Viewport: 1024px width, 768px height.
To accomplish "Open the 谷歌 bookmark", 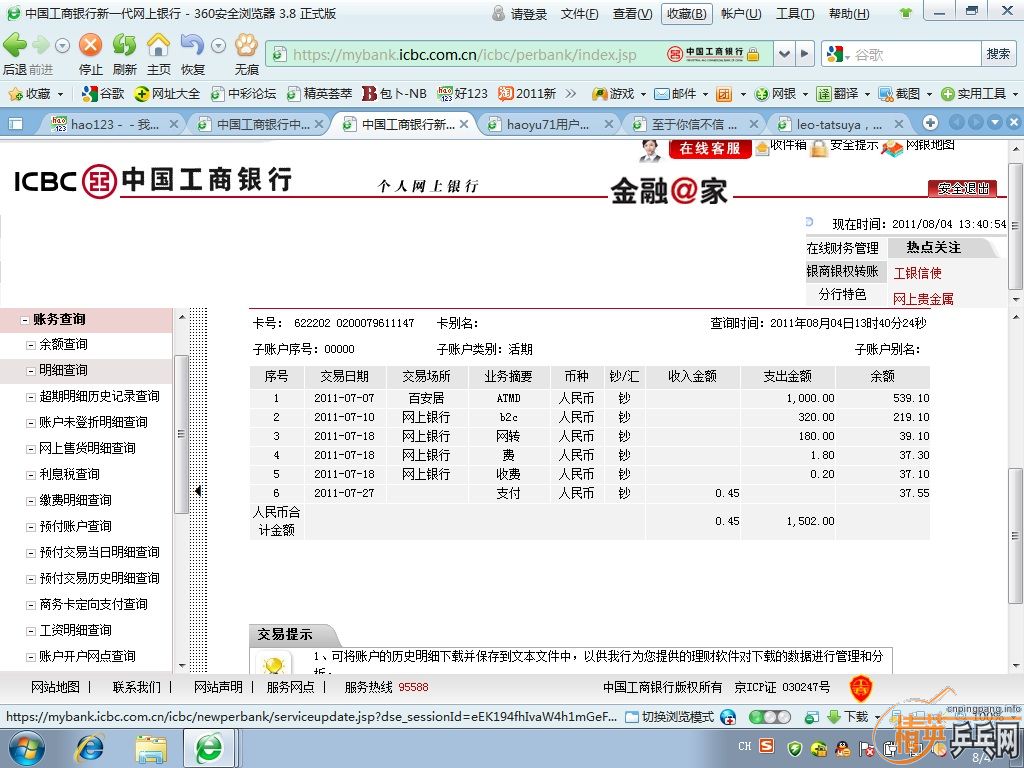I will pos(103,94).
